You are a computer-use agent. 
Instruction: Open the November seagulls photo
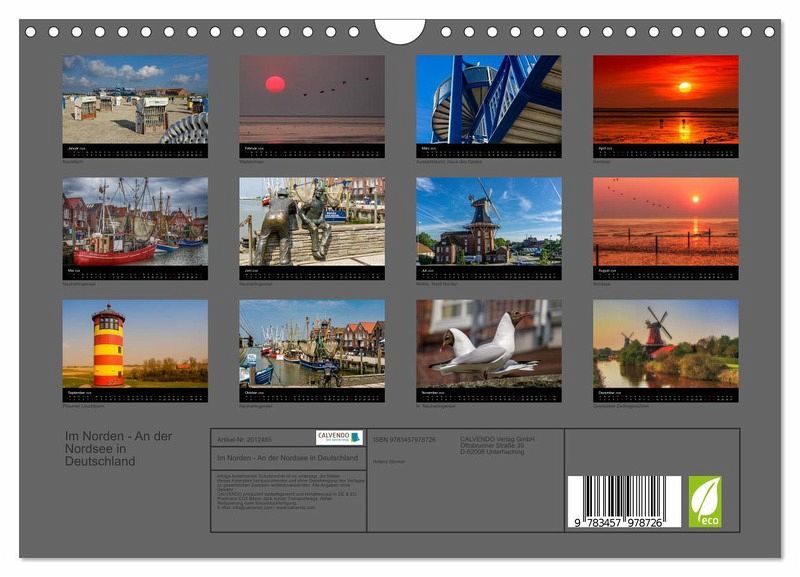tap(488, 344)
